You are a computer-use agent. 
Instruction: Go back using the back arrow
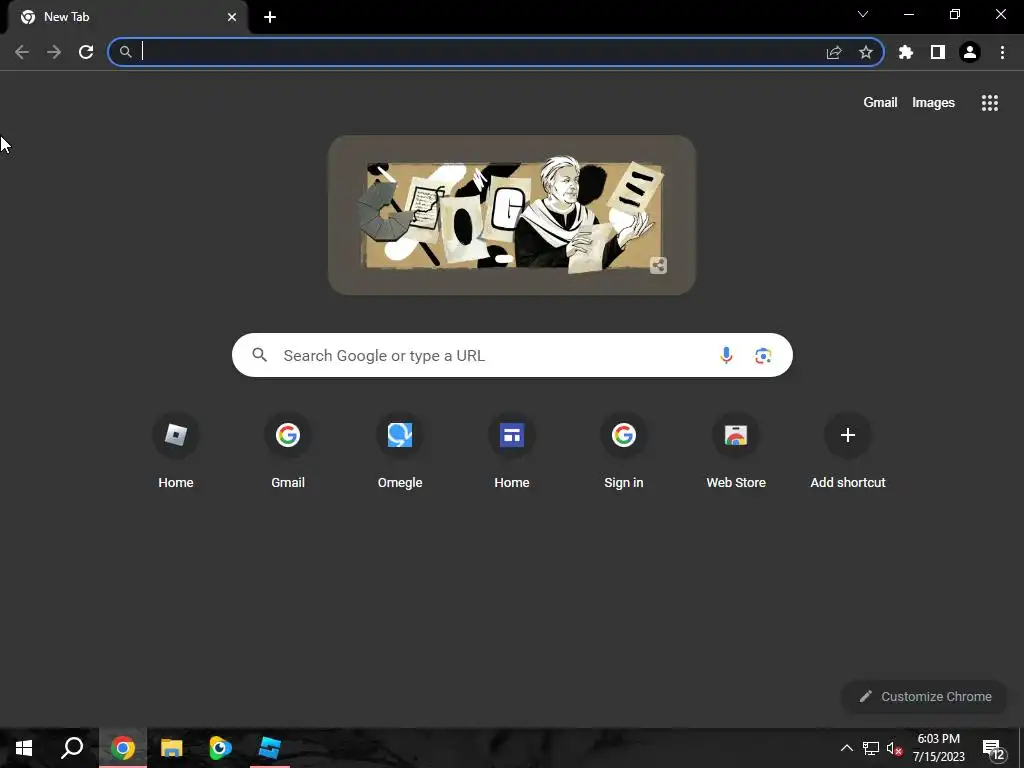[x=22, y=52]
